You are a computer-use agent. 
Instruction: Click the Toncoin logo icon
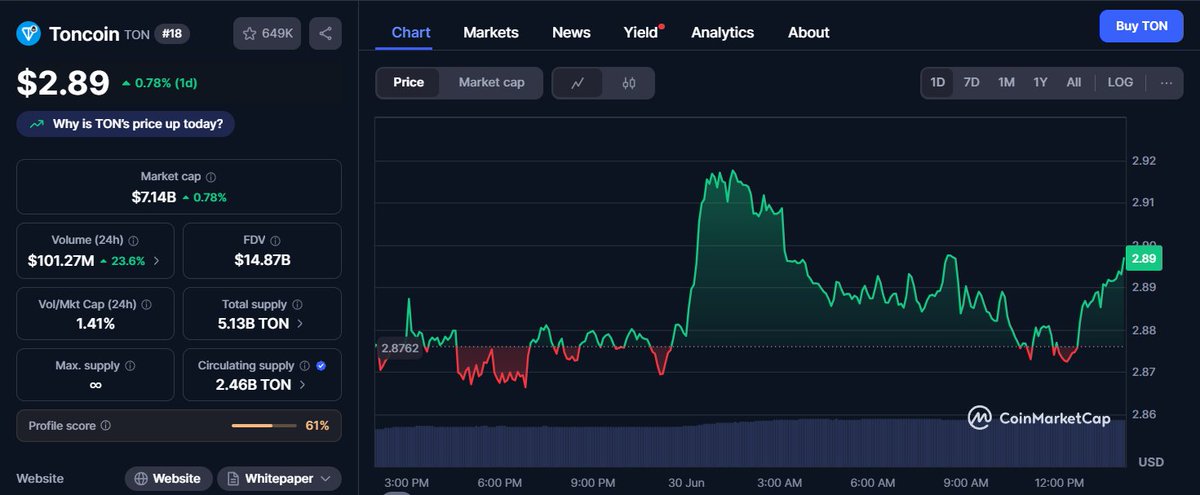coord(29,34)
